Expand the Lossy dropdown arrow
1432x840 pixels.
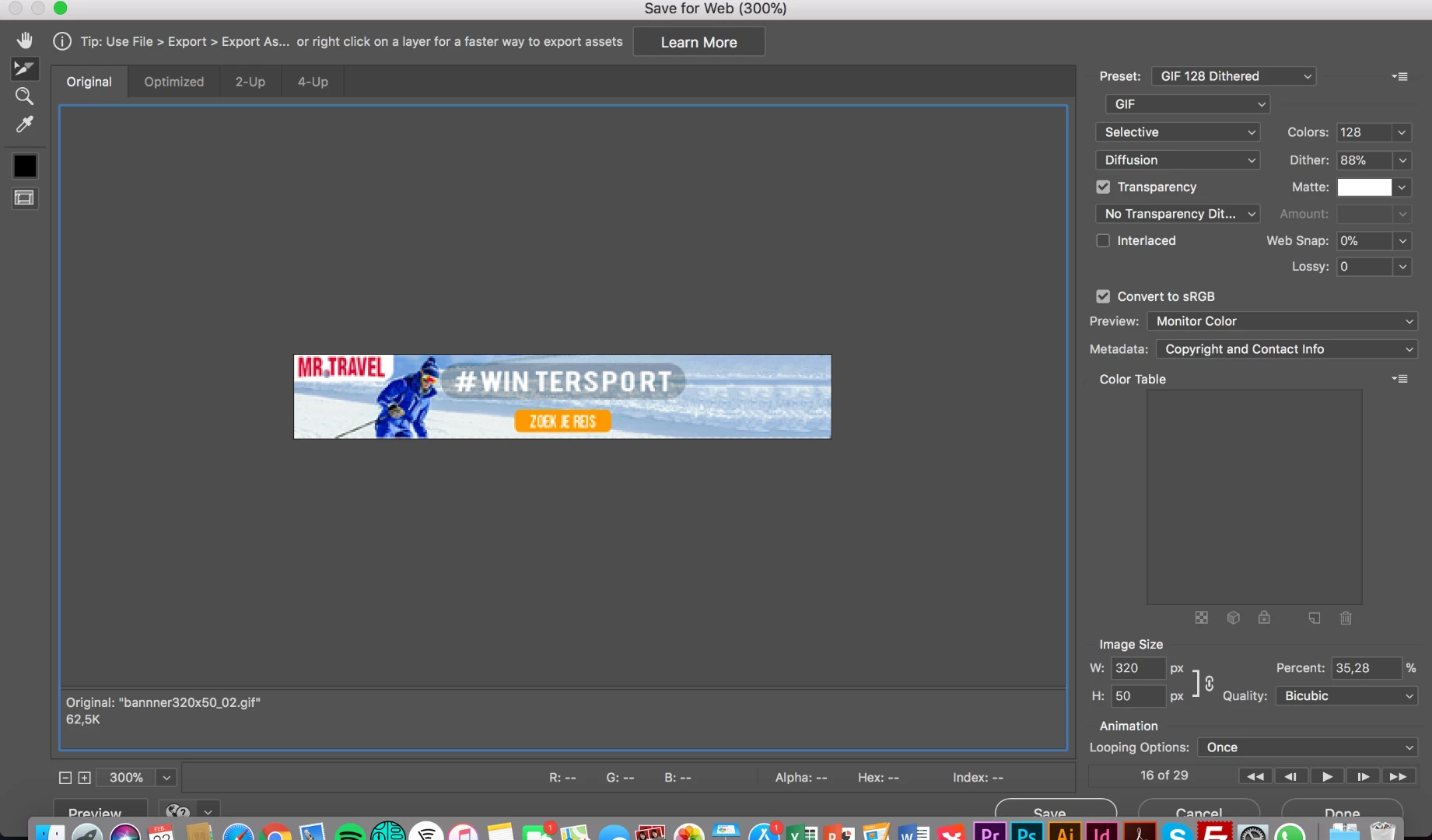(x=1402, y=267)
